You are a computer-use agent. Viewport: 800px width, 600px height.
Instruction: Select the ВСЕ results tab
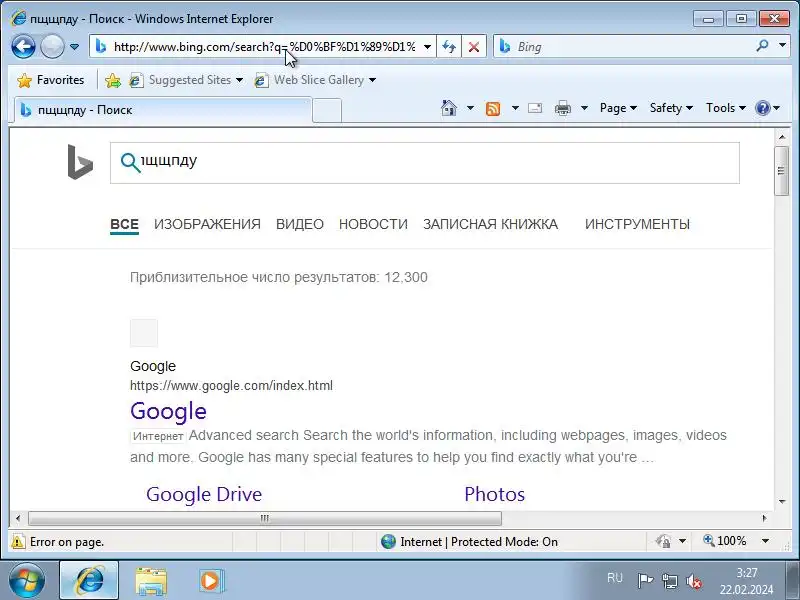click(x=124, y=224)
